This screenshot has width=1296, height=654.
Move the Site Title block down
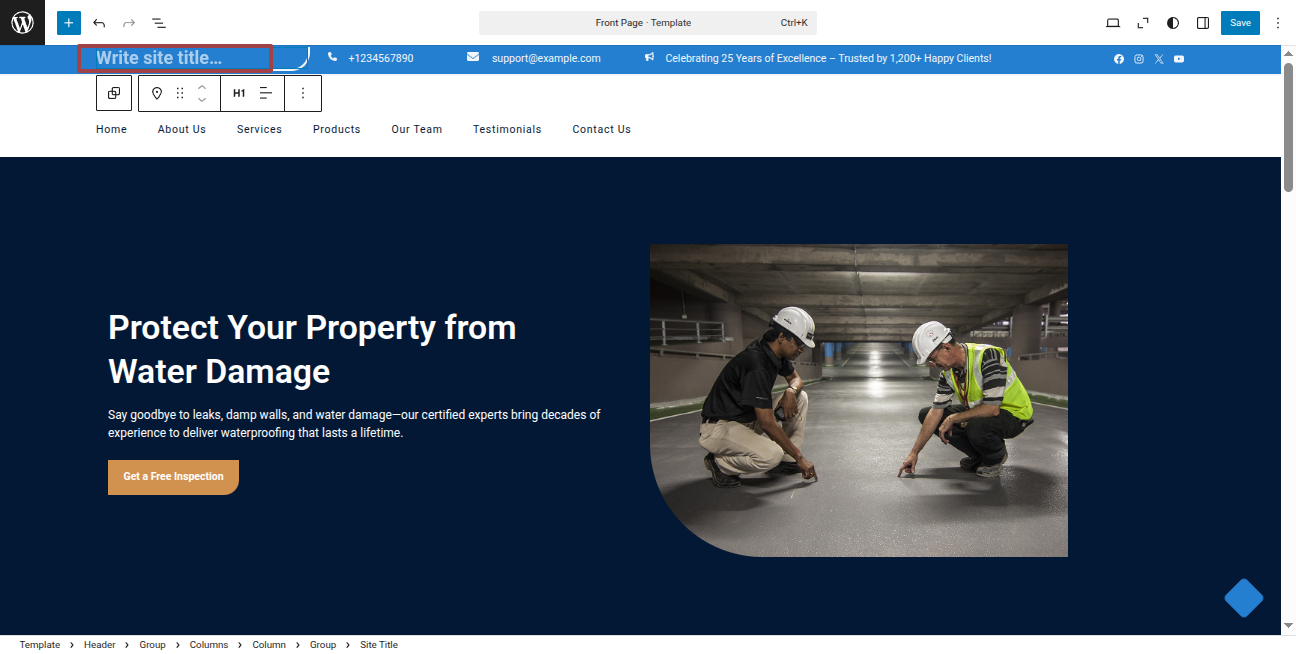tap(202, 100)
